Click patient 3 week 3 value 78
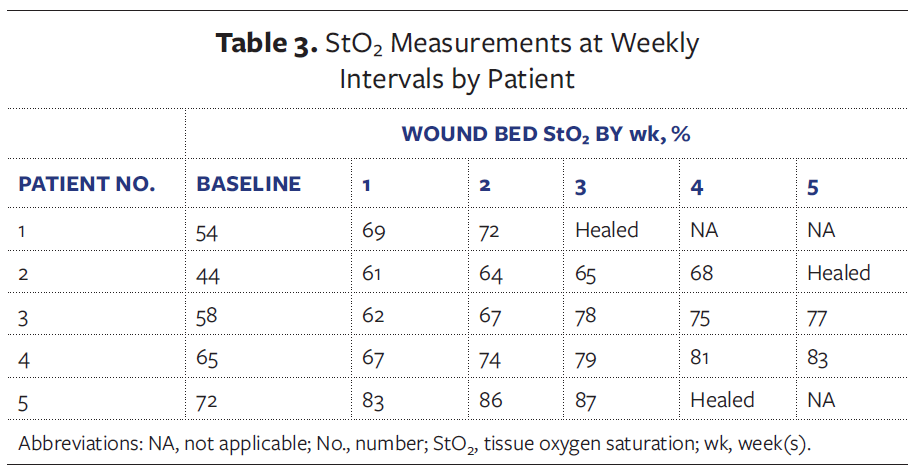The image size is (917, 476). [587, 315]
